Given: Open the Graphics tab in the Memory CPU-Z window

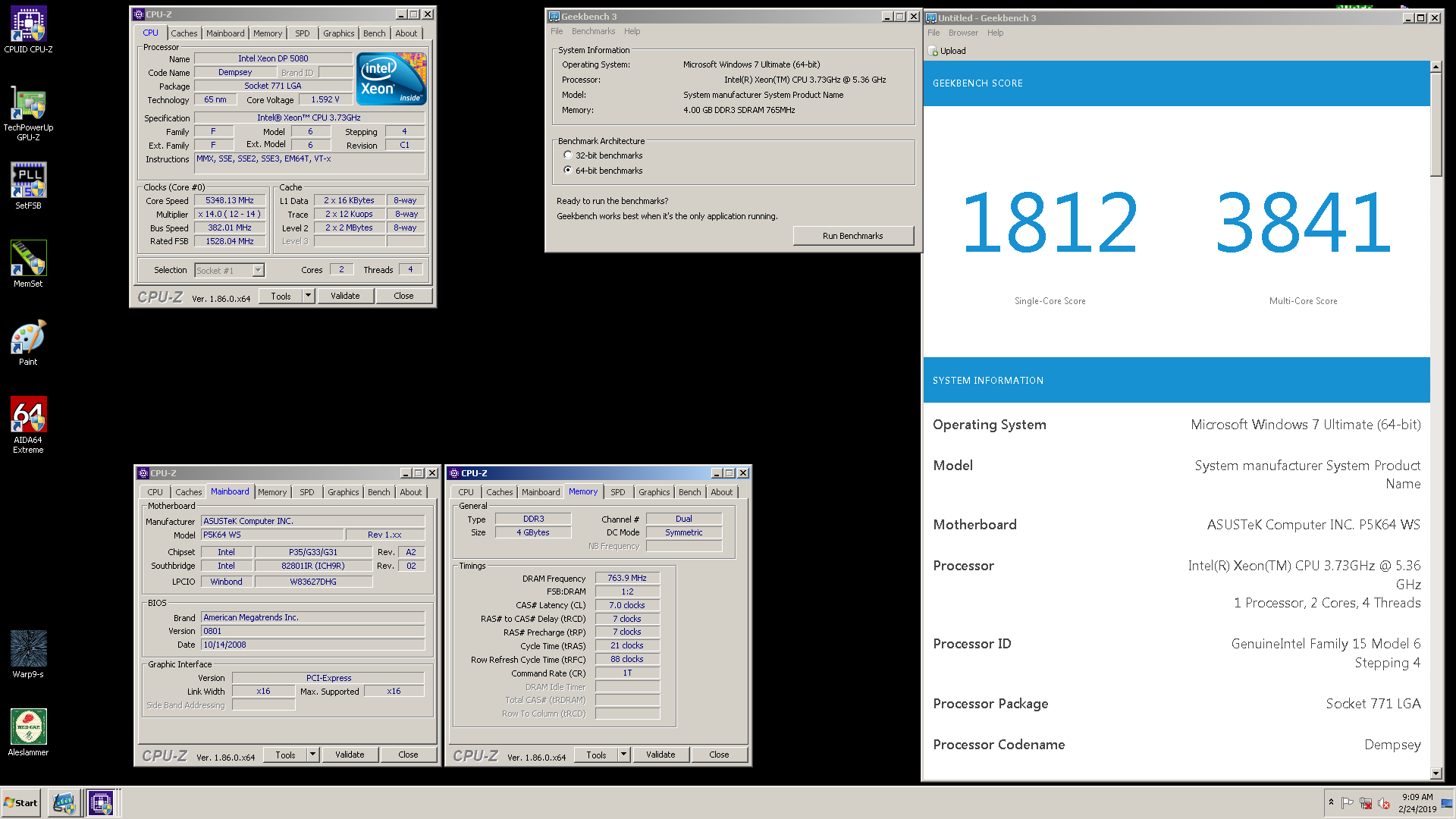Looking at the screenshot, I should tap(654, 492).
